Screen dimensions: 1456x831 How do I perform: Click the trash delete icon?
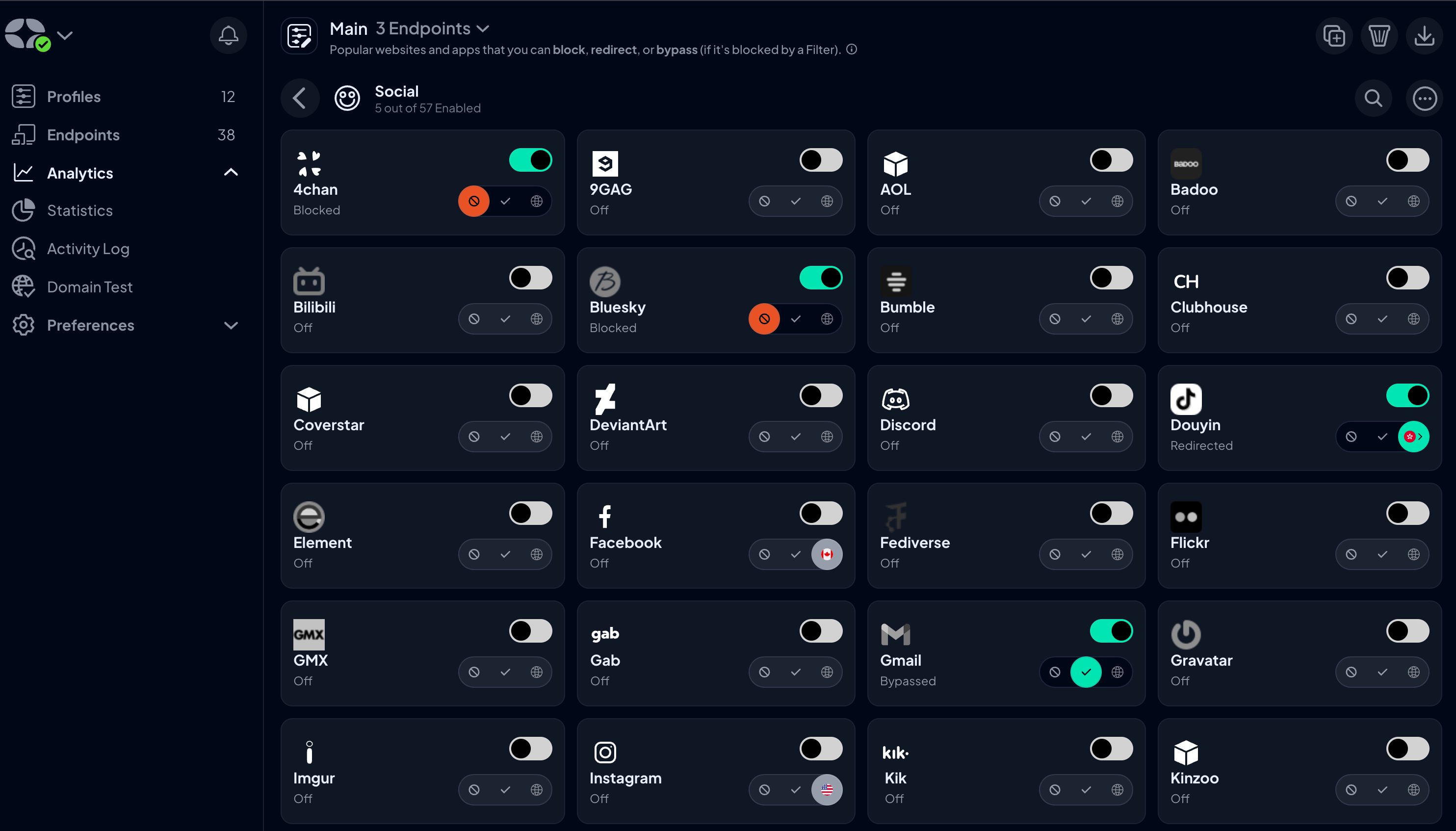1379,36
